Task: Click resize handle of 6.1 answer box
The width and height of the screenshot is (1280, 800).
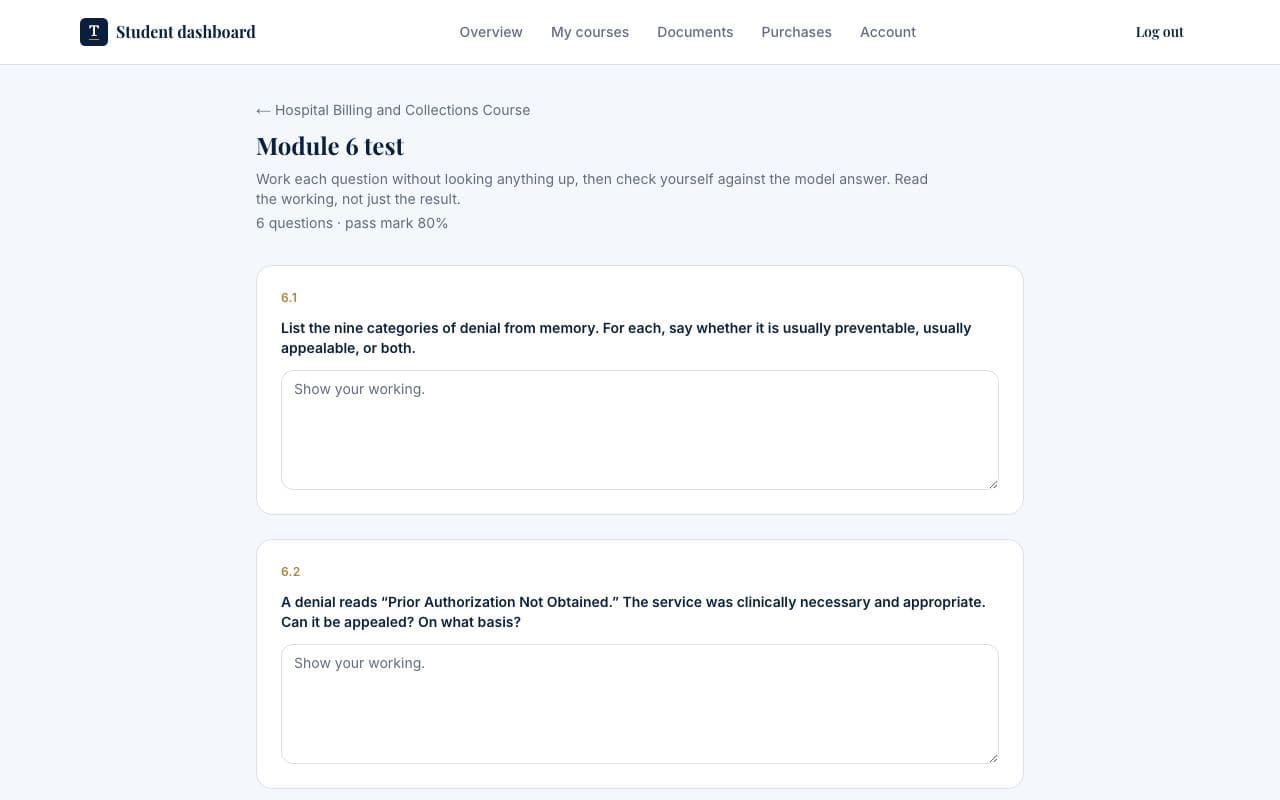Action: (992, 483)
